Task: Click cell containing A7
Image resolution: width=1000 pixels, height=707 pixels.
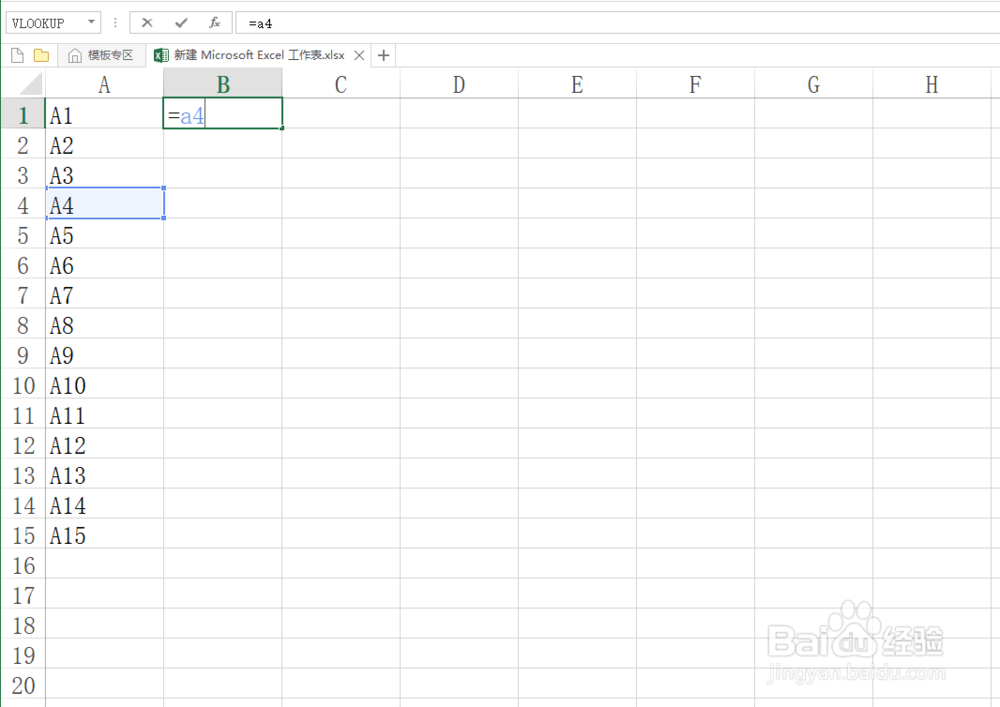Action: tap(105, 295)
